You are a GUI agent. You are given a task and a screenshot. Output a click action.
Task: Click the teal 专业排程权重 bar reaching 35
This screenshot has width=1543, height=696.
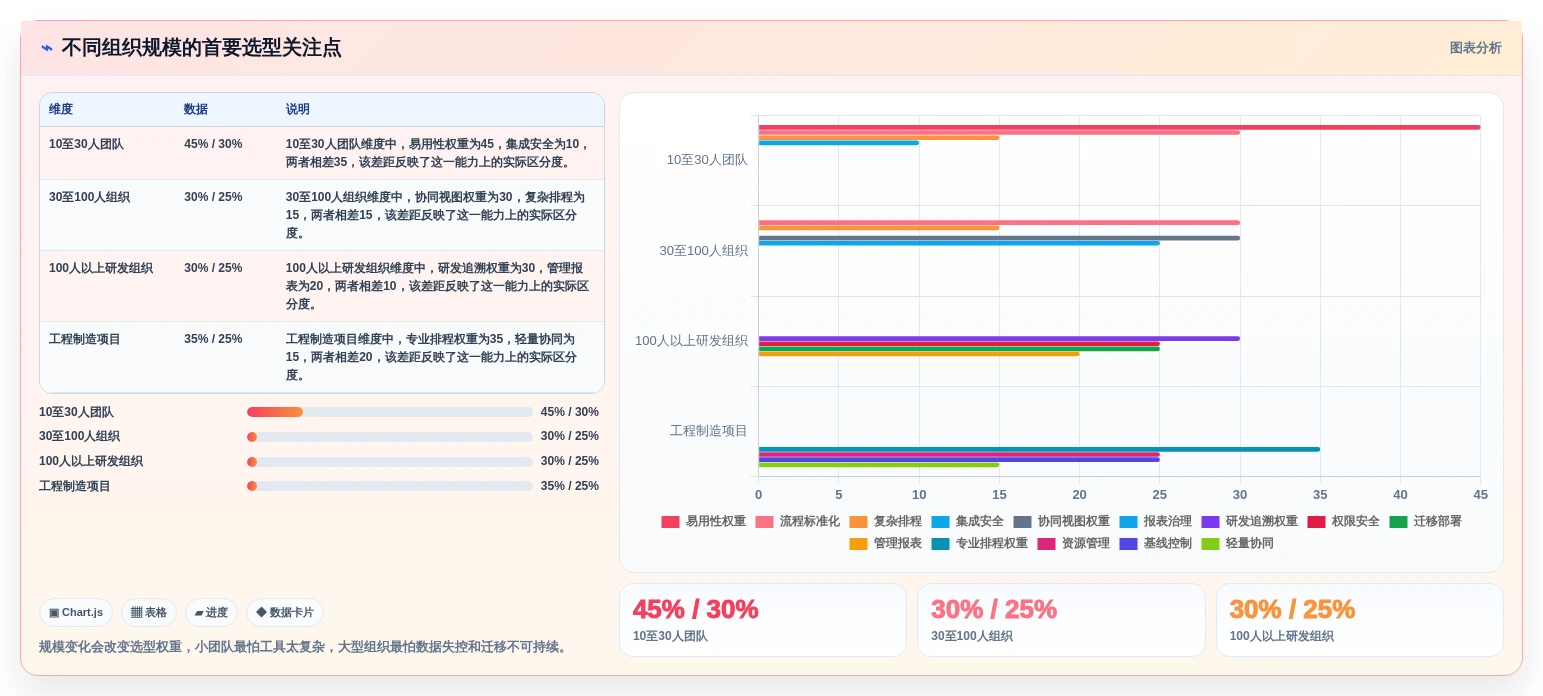[x=1039, y=449]
